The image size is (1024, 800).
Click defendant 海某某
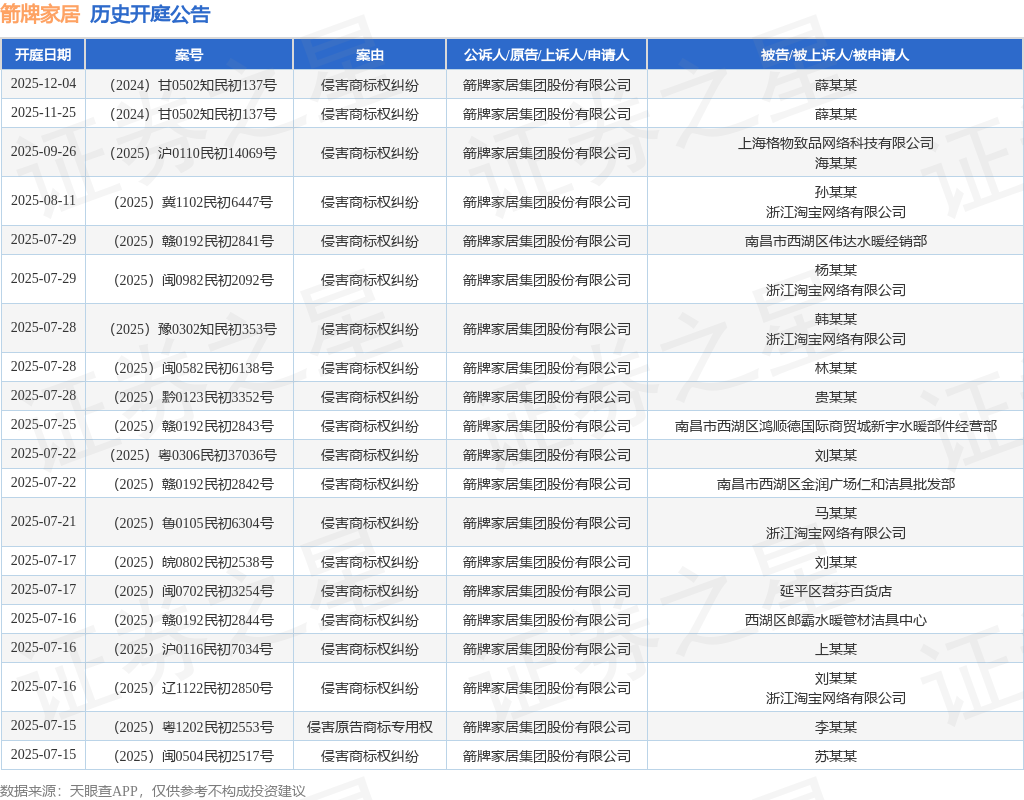(835, 163)
